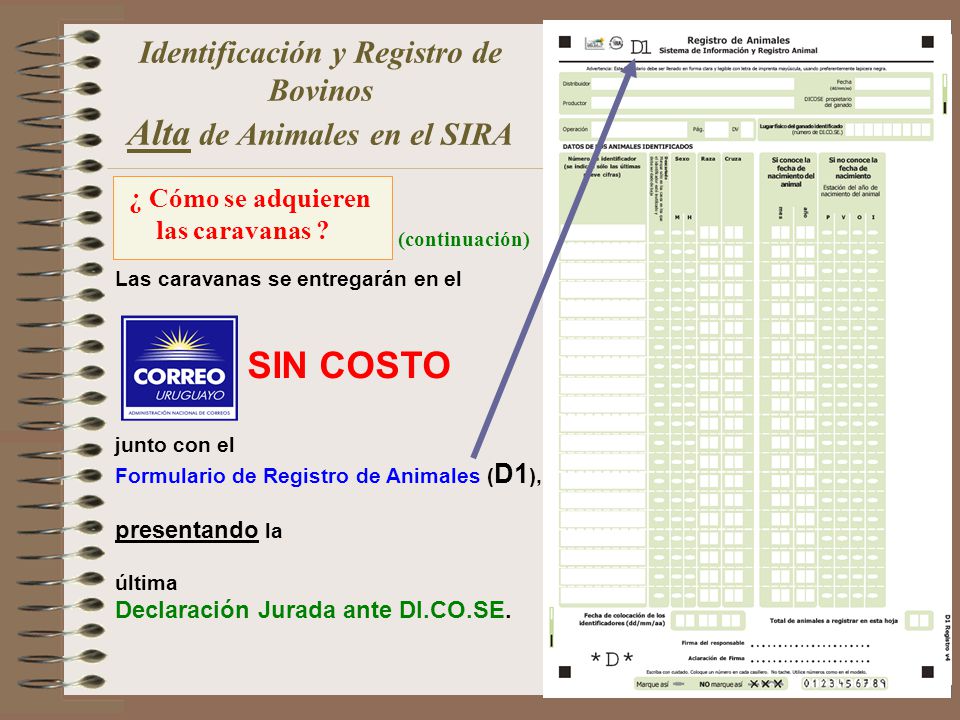Click the *D* mark at the form bottom
960x720 pixels.
point(612,659)
